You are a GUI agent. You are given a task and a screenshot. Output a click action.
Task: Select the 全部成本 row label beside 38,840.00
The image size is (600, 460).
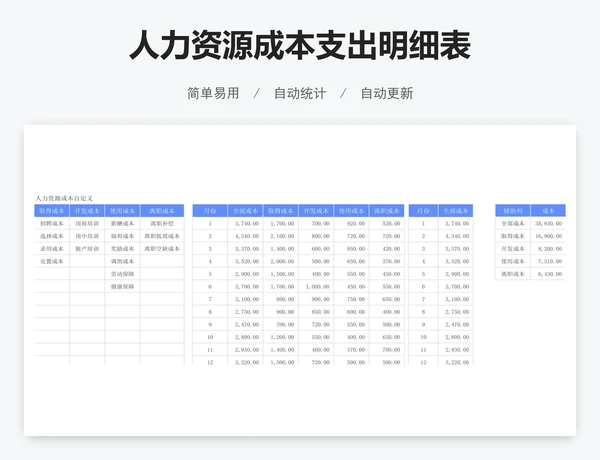coord(513,223)
